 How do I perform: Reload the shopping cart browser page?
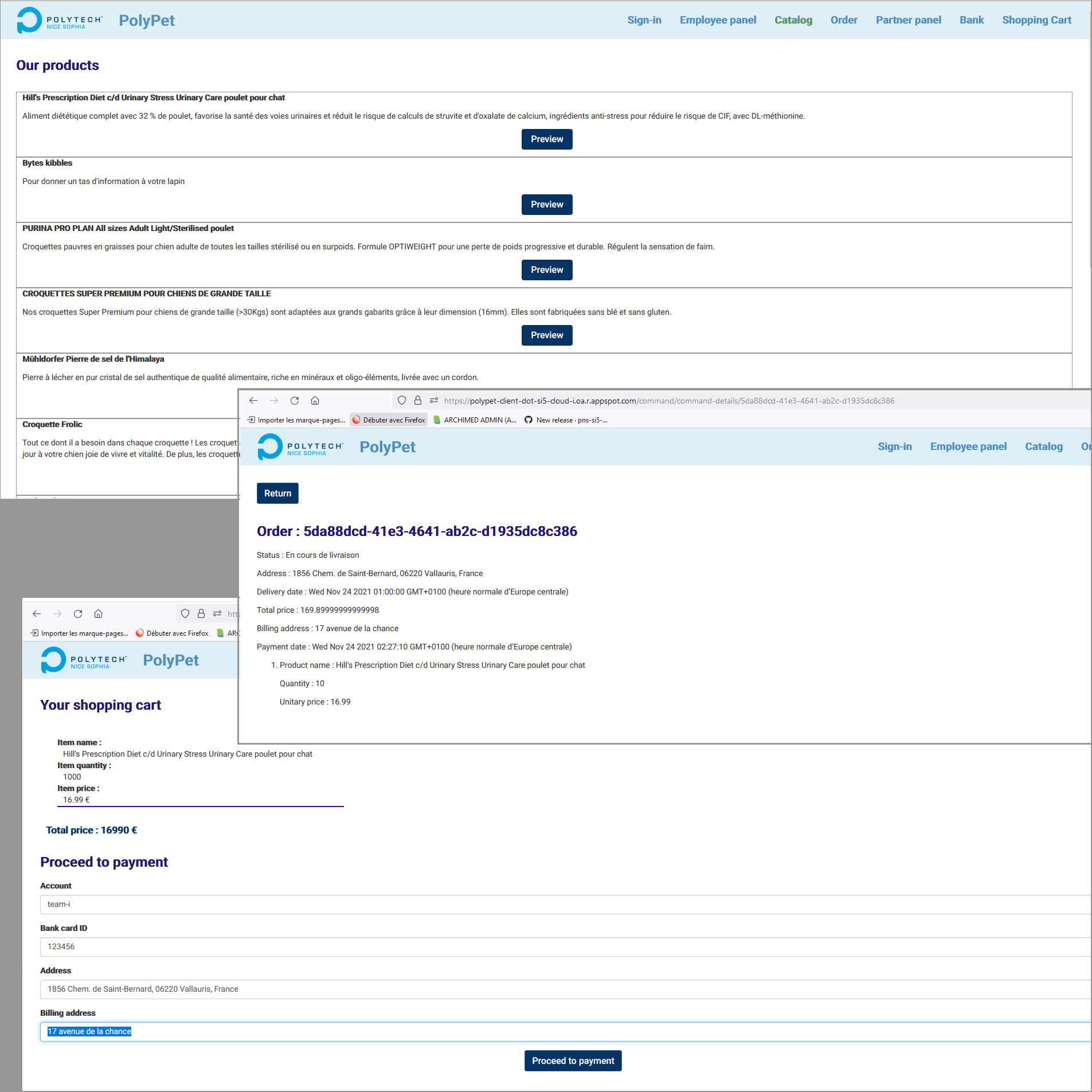(78, 614)
